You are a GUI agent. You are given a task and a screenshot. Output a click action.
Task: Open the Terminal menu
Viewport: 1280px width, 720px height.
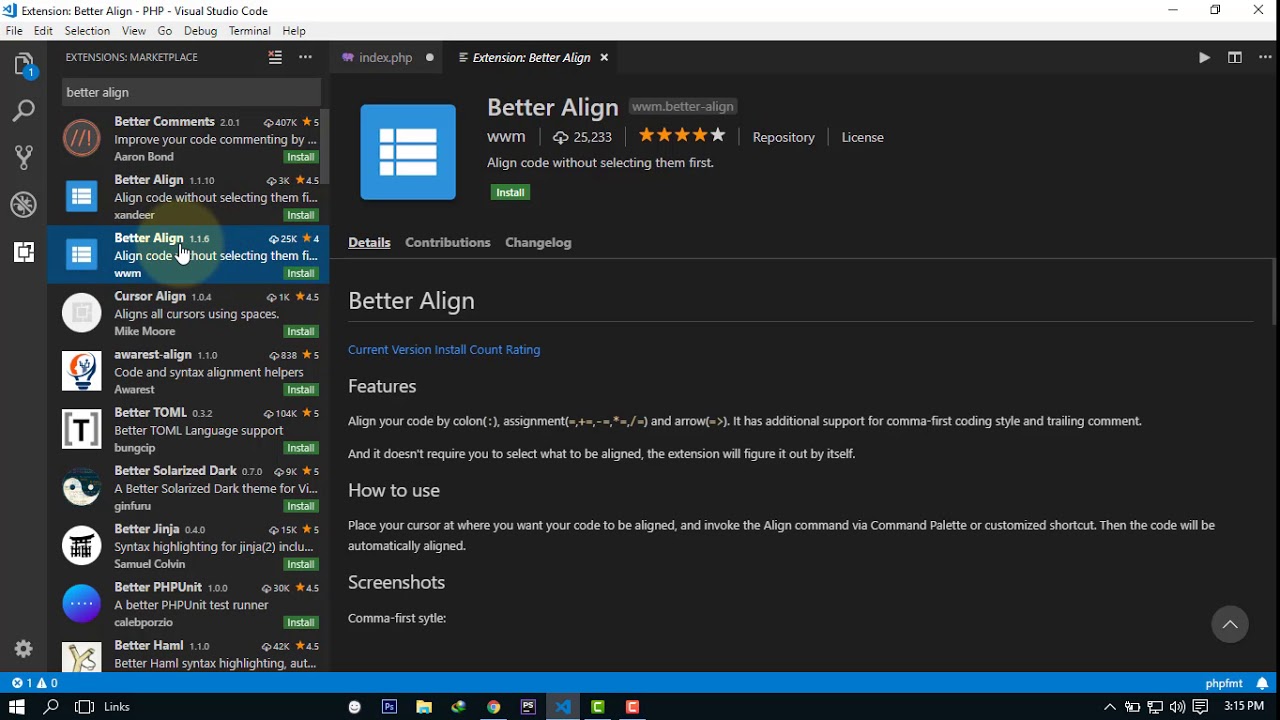click(250, 31)
